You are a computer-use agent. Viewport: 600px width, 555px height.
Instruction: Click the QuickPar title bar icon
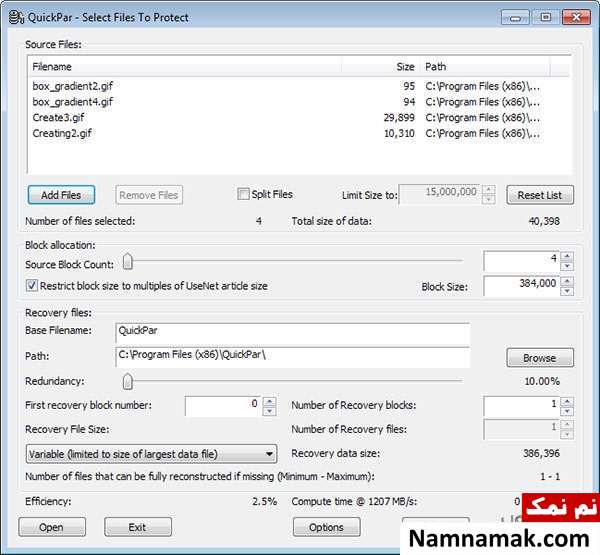(16, 18)
